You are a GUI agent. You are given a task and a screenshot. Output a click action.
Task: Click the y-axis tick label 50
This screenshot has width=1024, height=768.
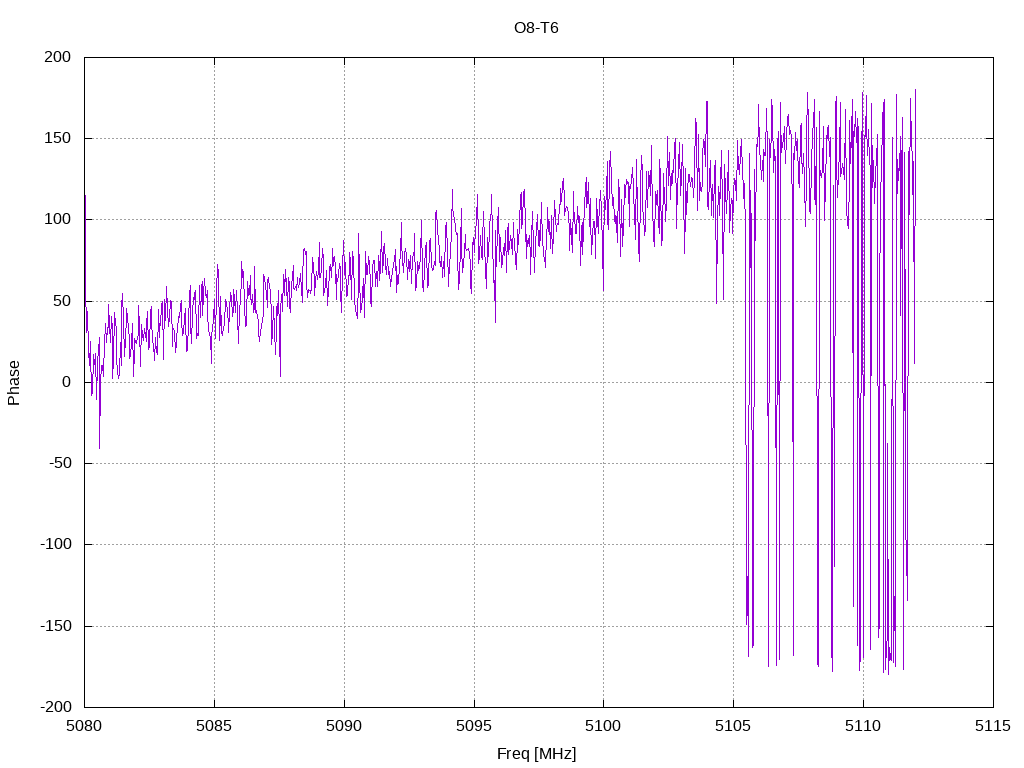62,300
